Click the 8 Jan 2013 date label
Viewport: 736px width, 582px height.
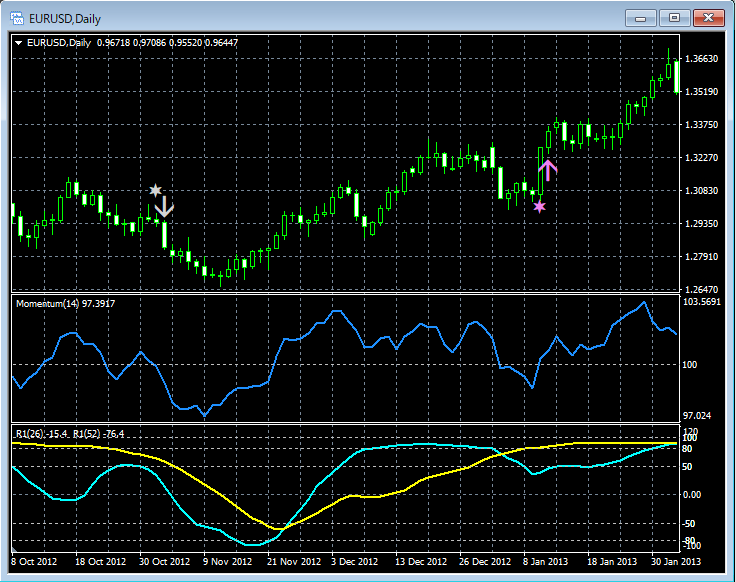[x=548, y=562]
